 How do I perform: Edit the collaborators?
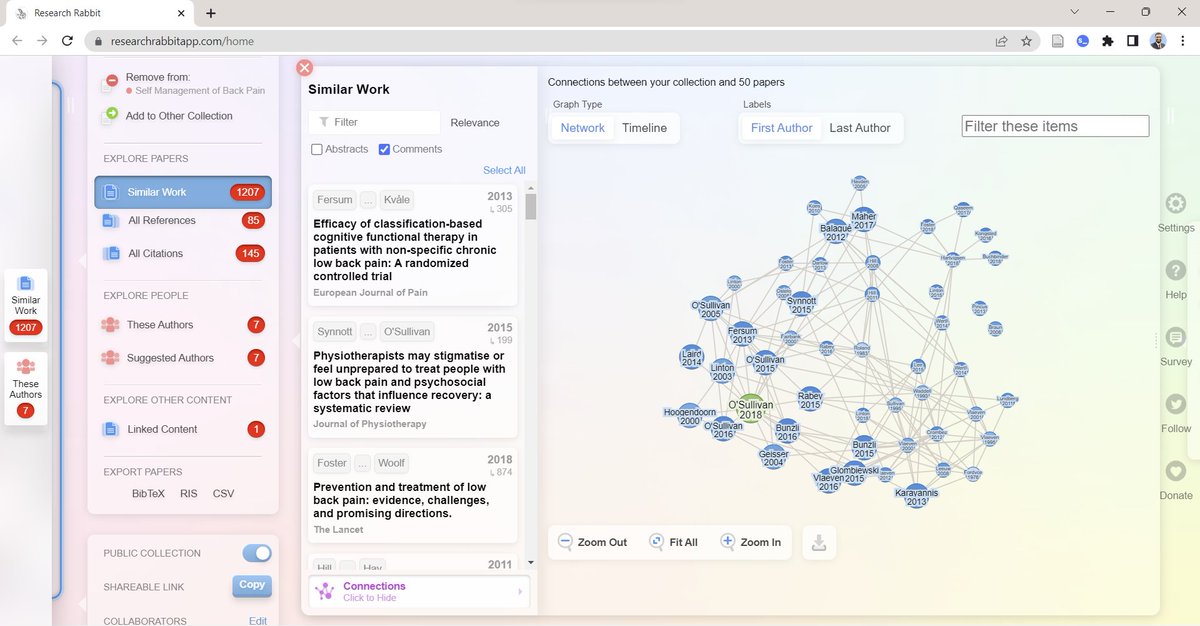click(x=258, y=621)
